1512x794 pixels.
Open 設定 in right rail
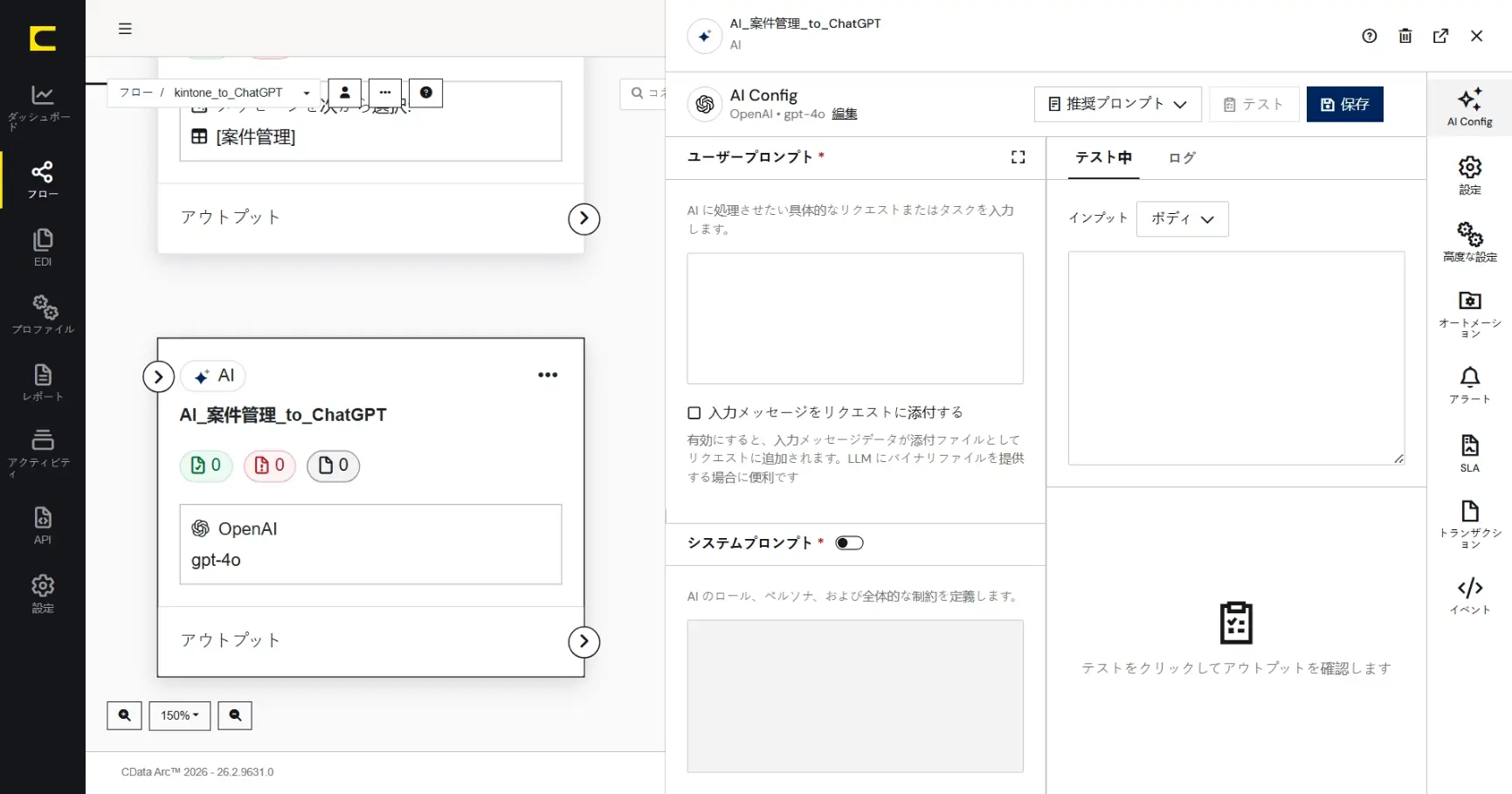coord(1470,175)
